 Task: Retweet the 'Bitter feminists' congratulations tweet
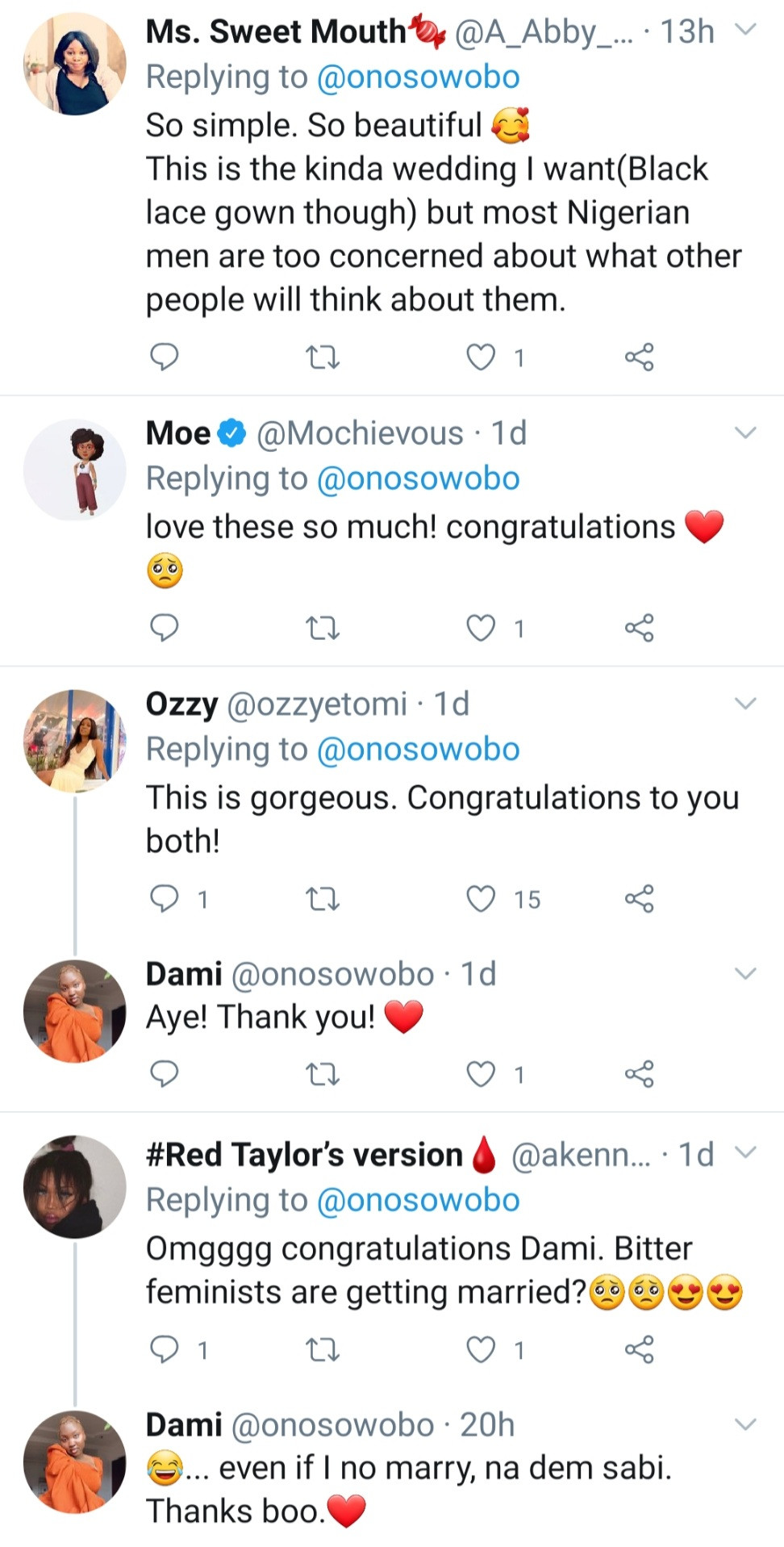point(323,1349)
